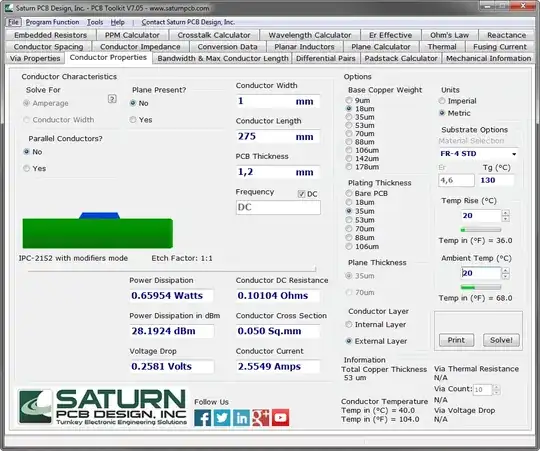Screen dimensions: 540x451
Task: Open the Help menu
Action: [117, 22]
